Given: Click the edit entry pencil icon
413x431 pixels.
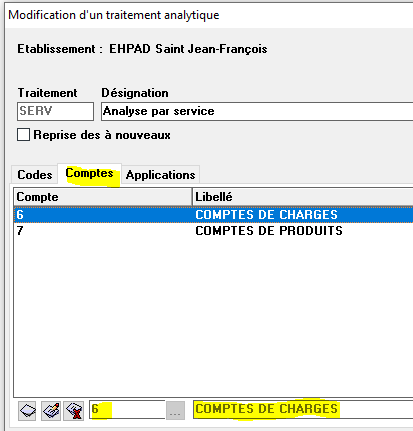Looking at the screenshot, I should coord(51,411).
